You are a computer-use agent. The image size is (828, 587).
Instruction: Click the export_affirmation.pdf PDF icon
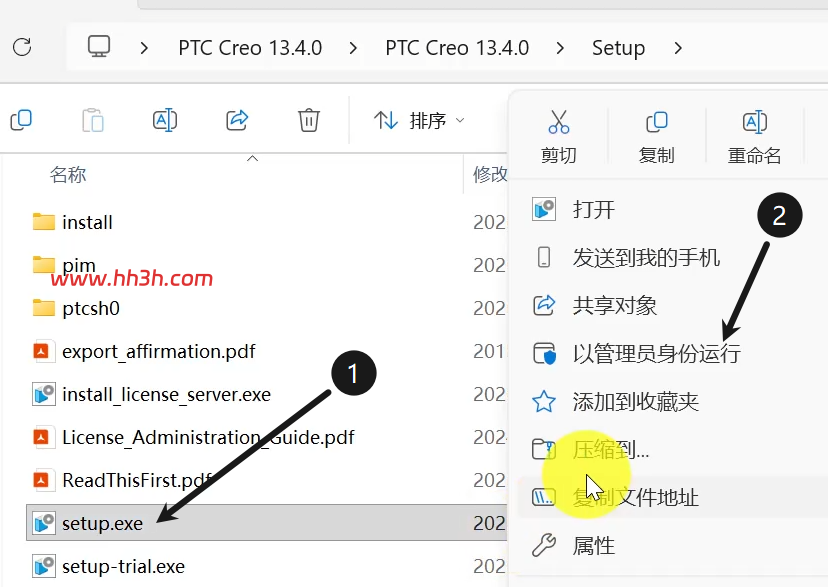coord(43,351)
